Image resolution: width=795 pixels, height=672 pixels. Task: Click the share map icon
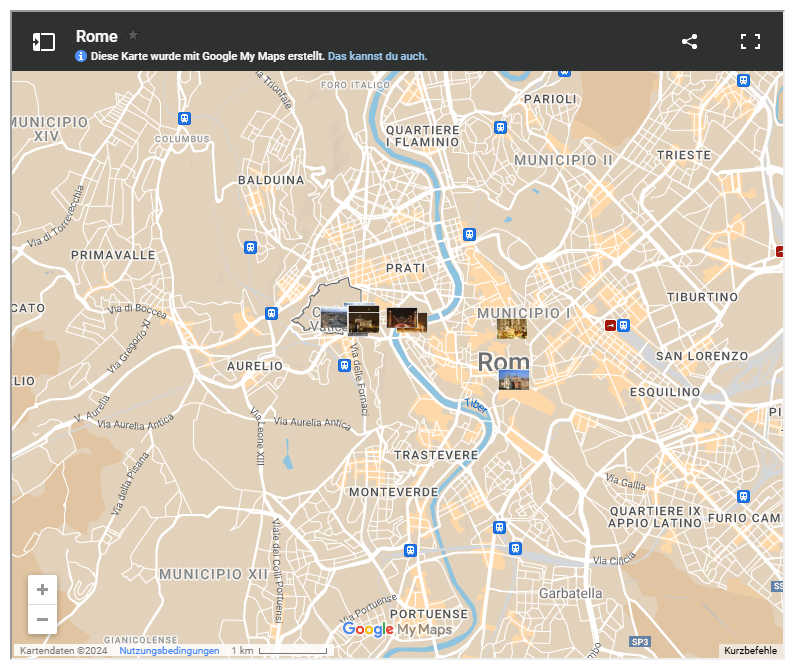click(689, 41)
